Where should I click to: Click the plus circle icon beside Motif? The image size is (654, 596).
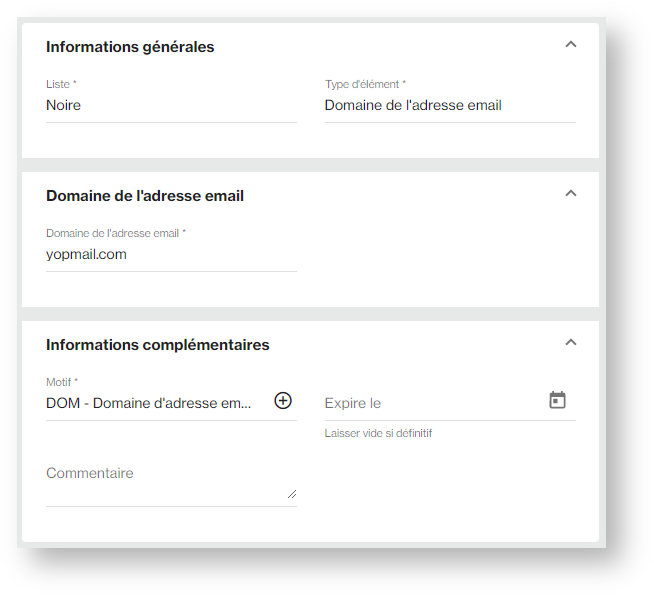click(283, 401)
